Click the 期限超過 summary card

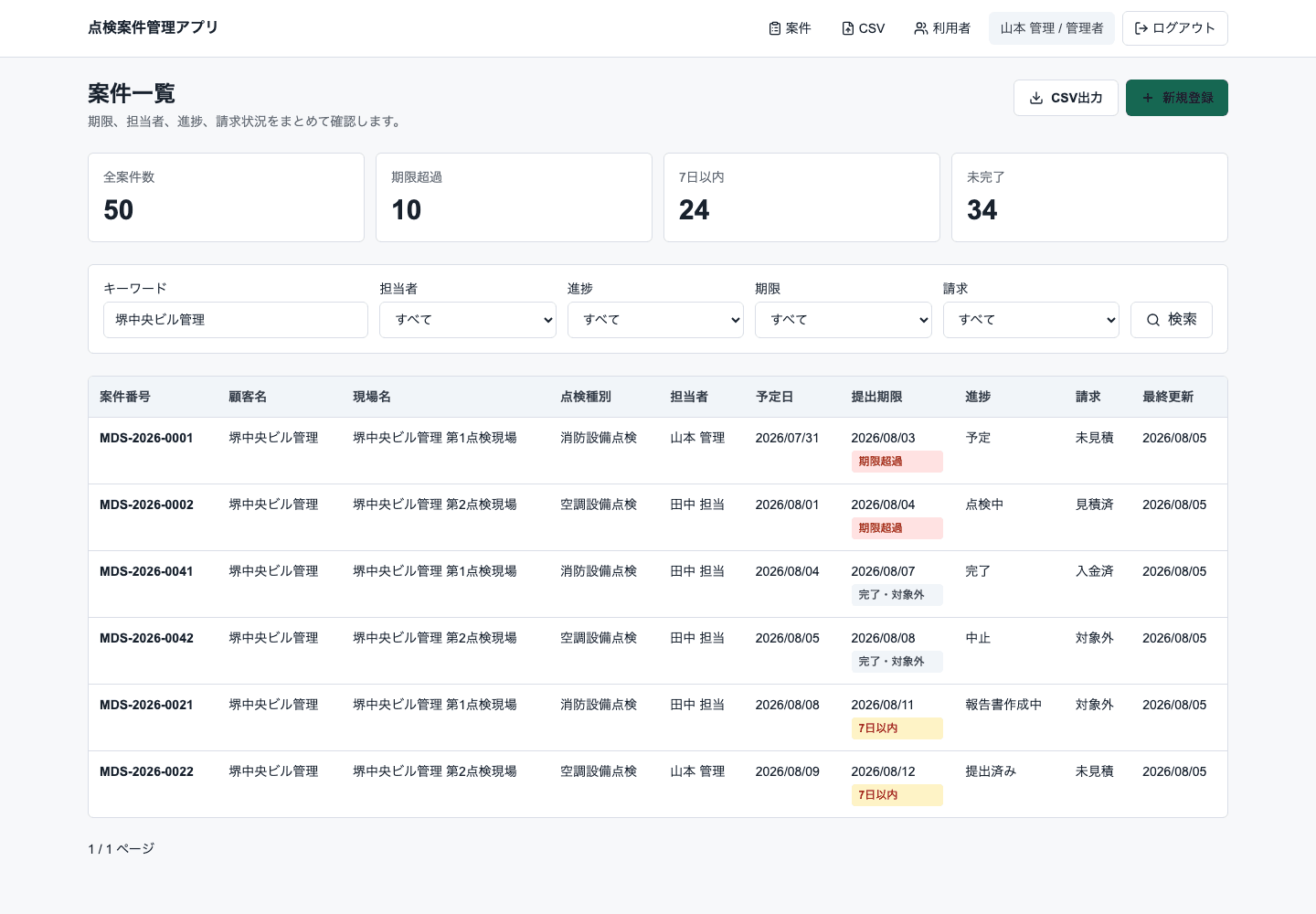pos(514,197)
